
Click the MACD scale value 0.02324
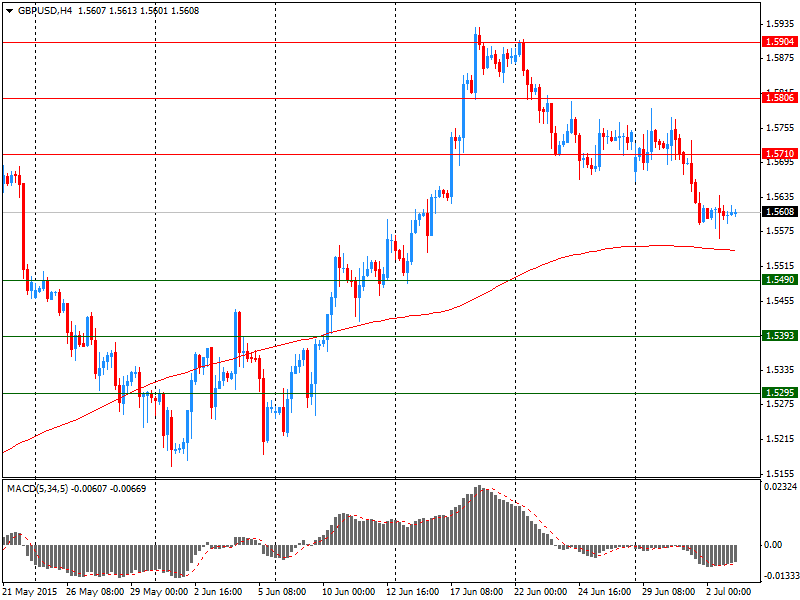tap(780, 487)
